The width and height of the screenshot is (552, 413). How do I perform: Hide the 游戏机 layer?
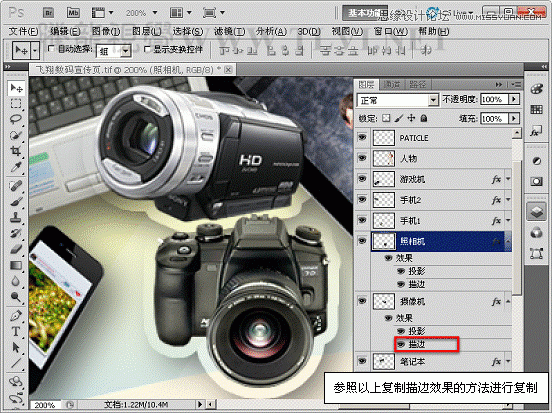[362, 179]
